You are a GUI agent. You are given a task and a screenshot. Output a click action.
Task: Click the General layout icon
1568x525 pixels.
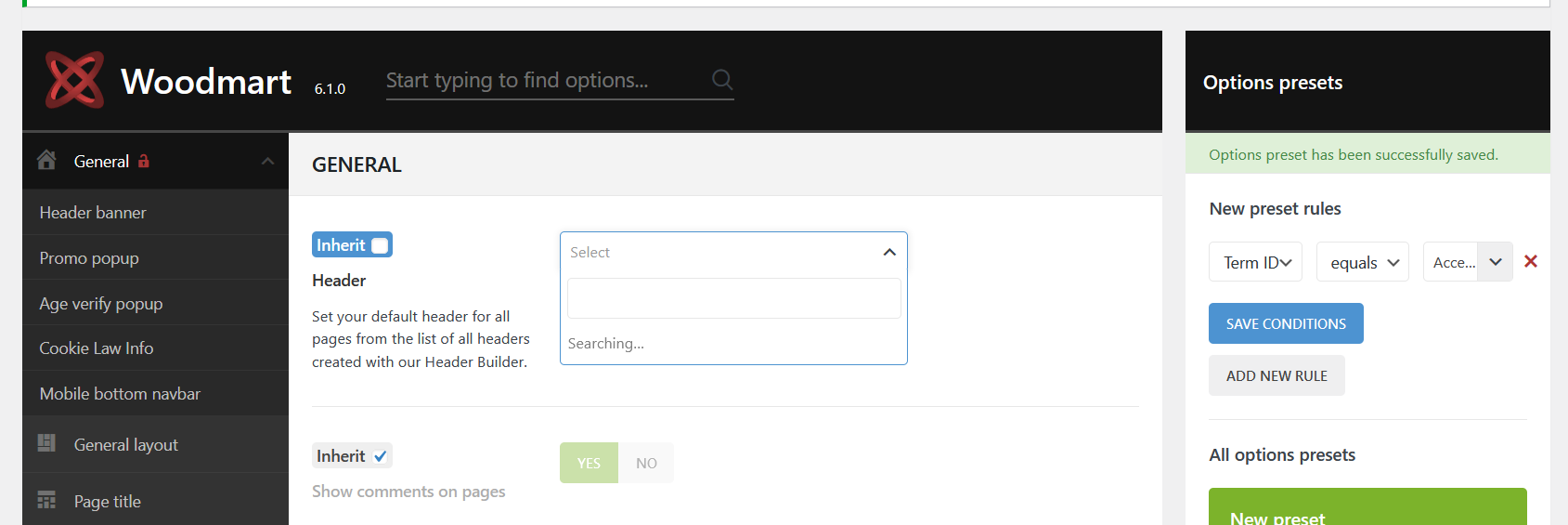pyautogui.click(x=46, y=443)
